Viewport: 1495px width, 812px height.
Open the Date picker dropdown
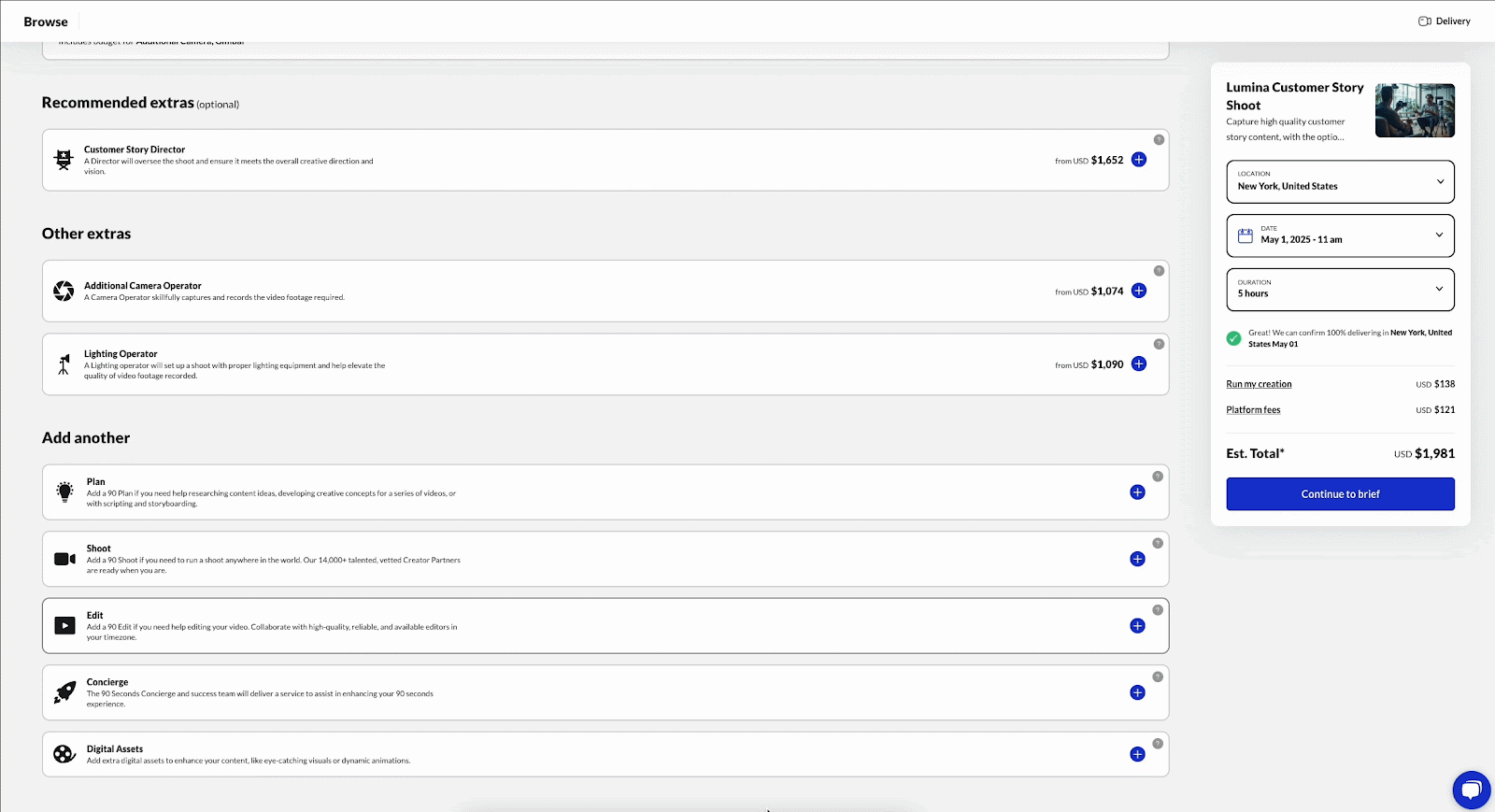(1340, 235)
